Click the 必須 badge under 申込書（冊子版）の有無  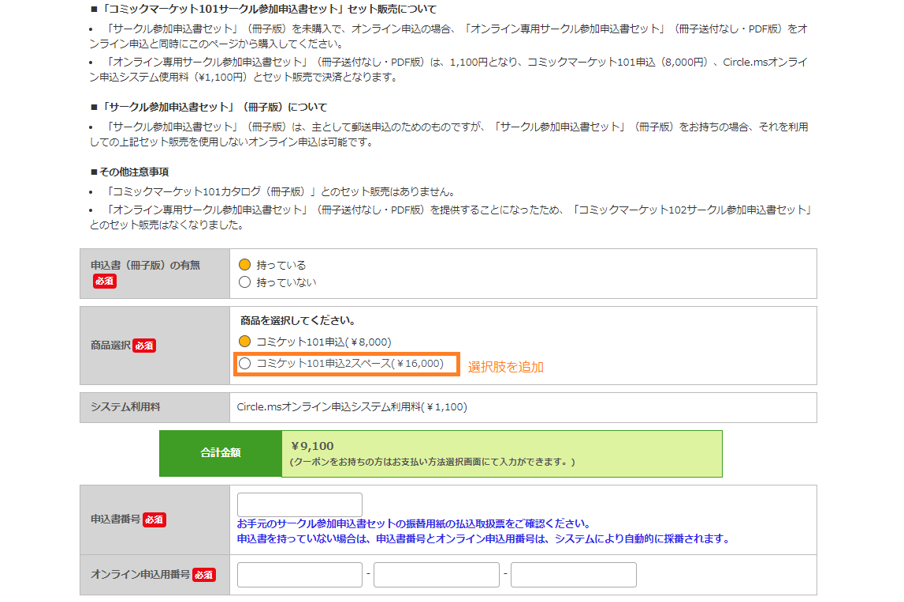point(105,281)
